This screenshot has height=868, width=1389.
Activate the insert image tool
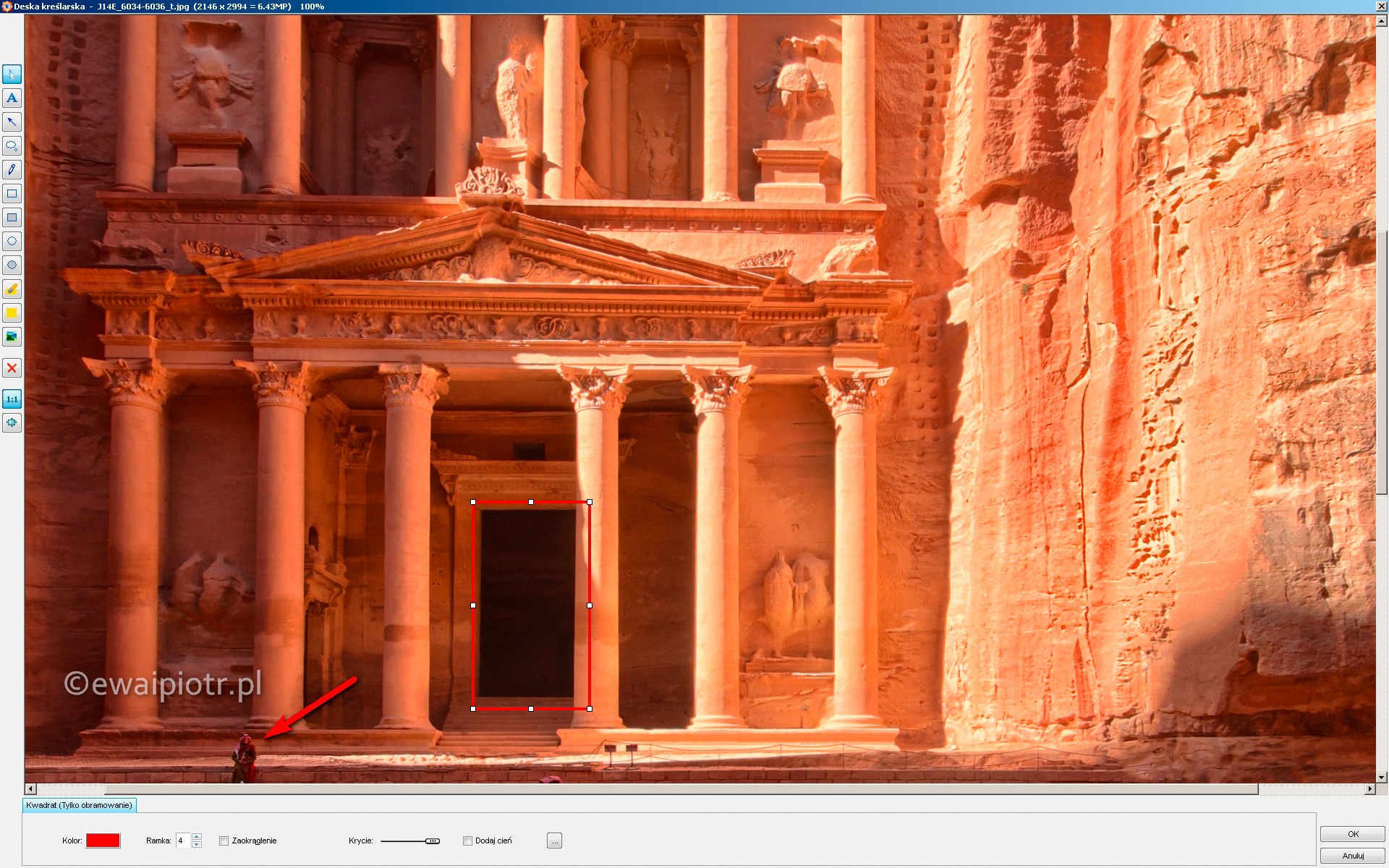click(12, 336)
